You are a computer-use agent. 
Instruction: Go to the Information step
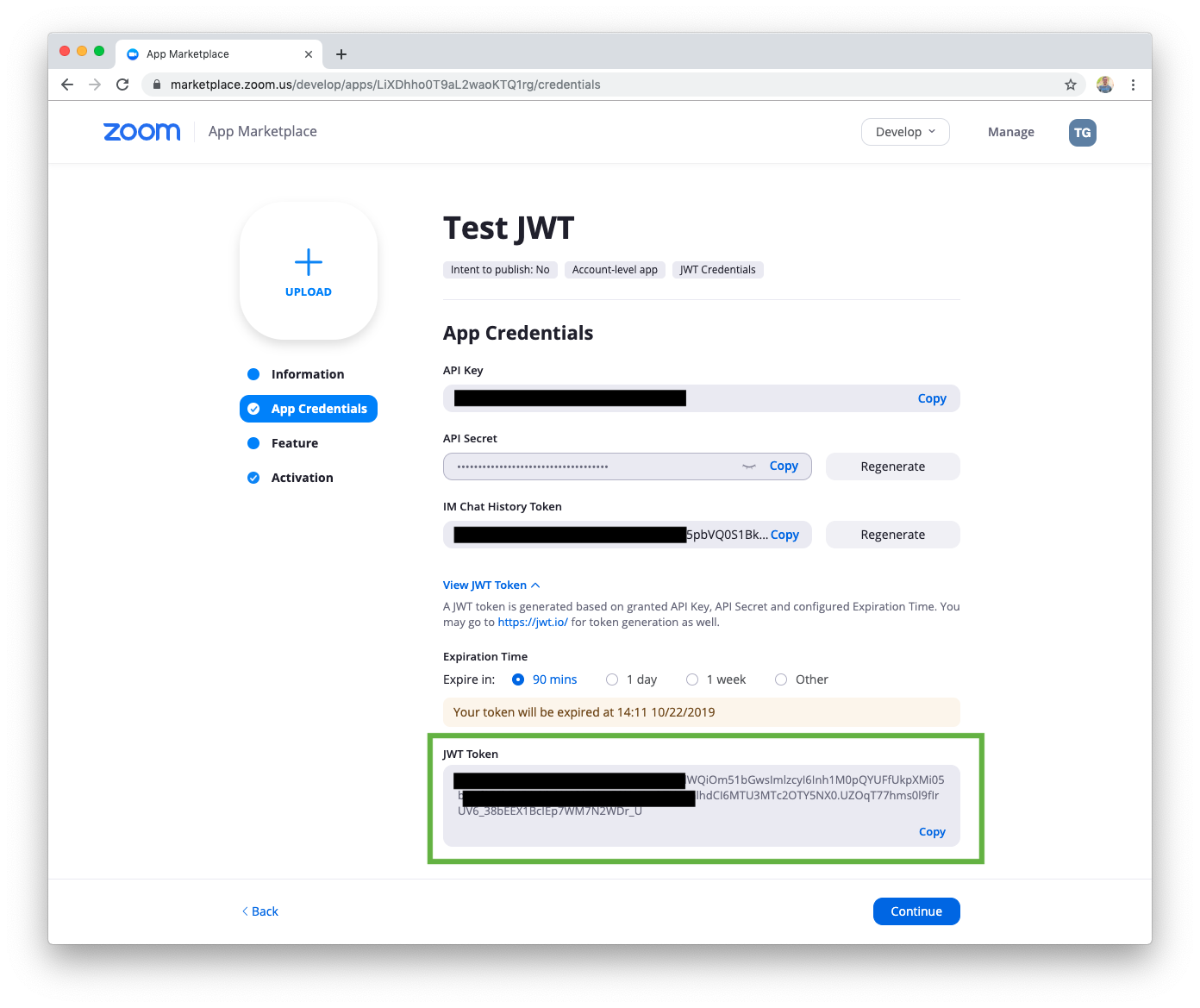click(308, 374)
